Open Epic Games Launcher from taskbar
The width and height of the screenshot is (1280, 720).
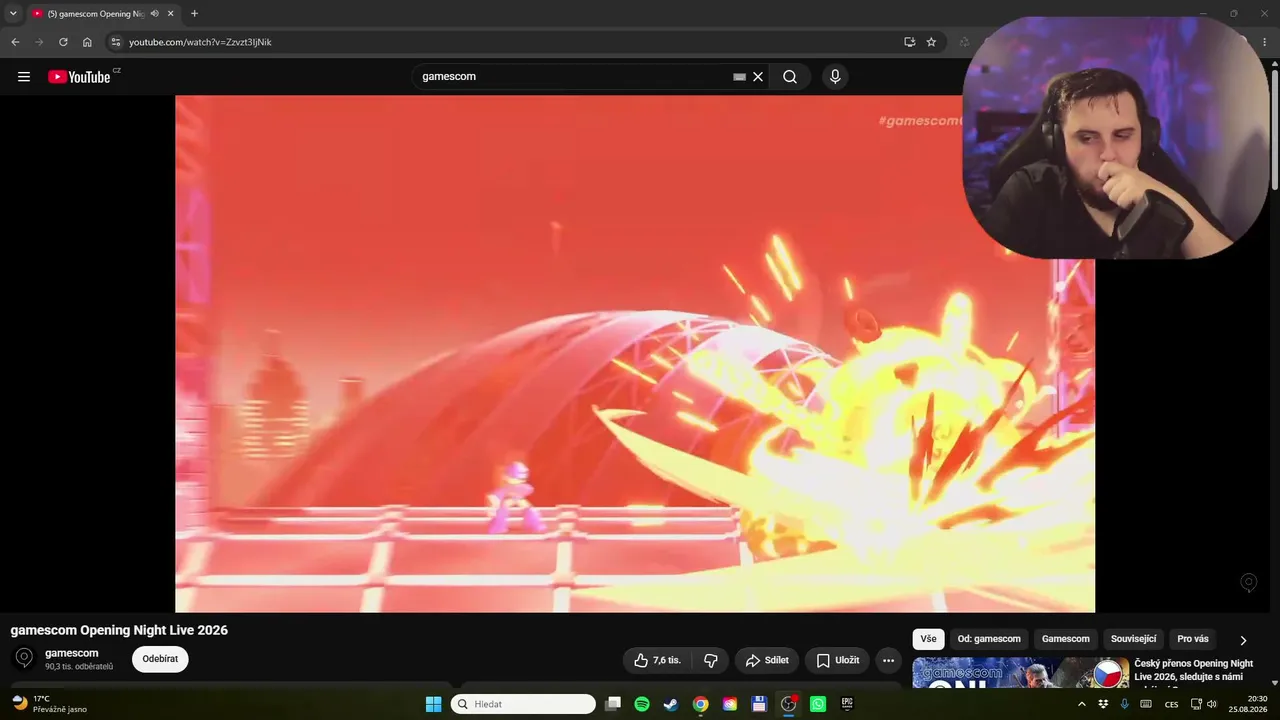pos(847,704)
